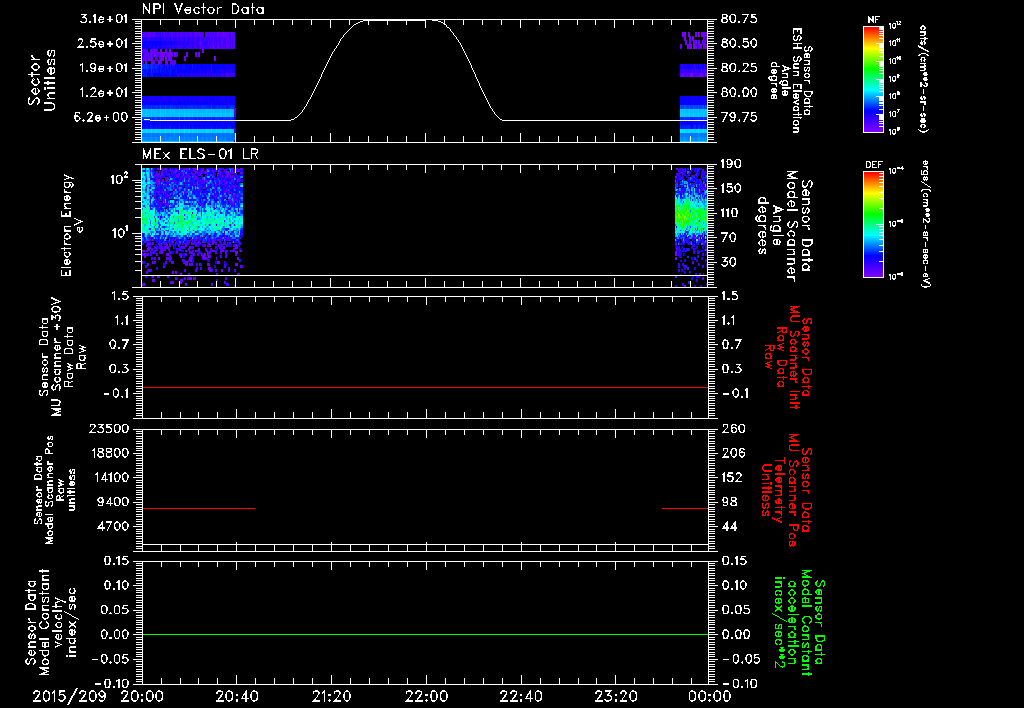Screen dimensions: 1024x708
Task: Click the "150" scanner angle tick
Action: tap(731, 188)
